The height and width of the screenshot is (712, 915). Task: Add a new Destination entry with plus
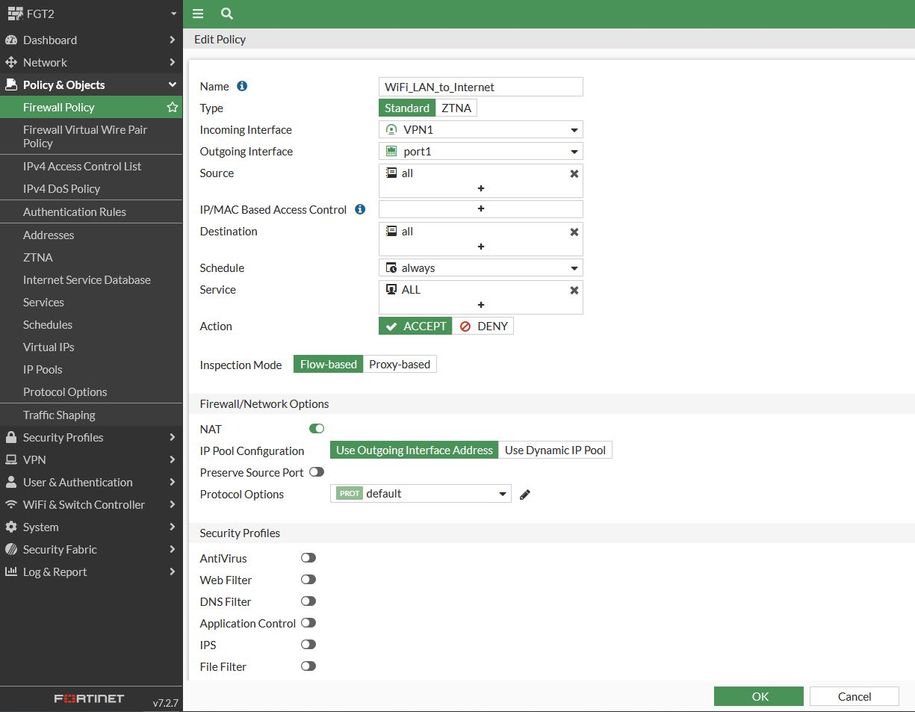481,246
